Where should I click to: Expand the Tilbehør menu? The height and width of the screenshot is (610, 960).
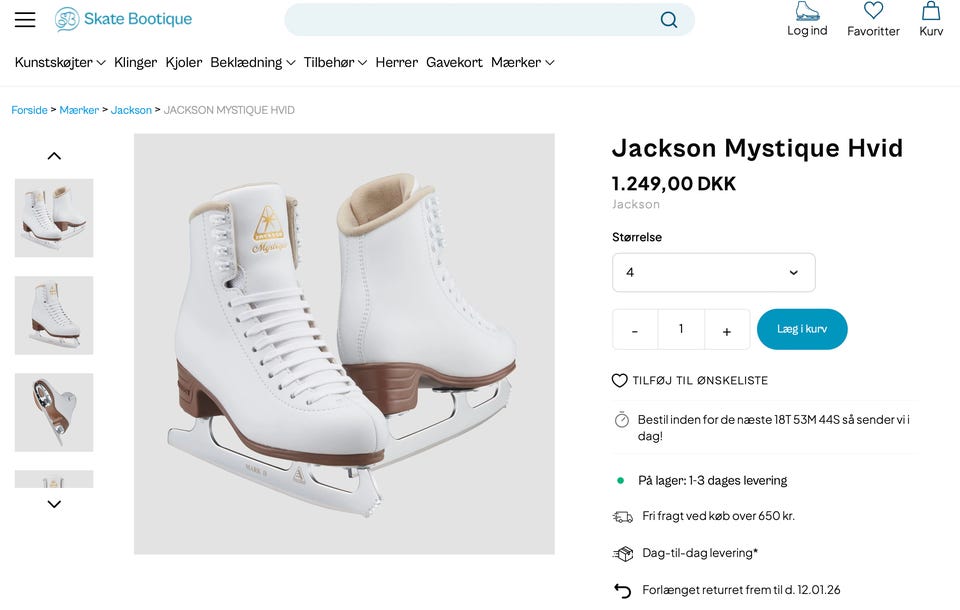tap(335, 62)
